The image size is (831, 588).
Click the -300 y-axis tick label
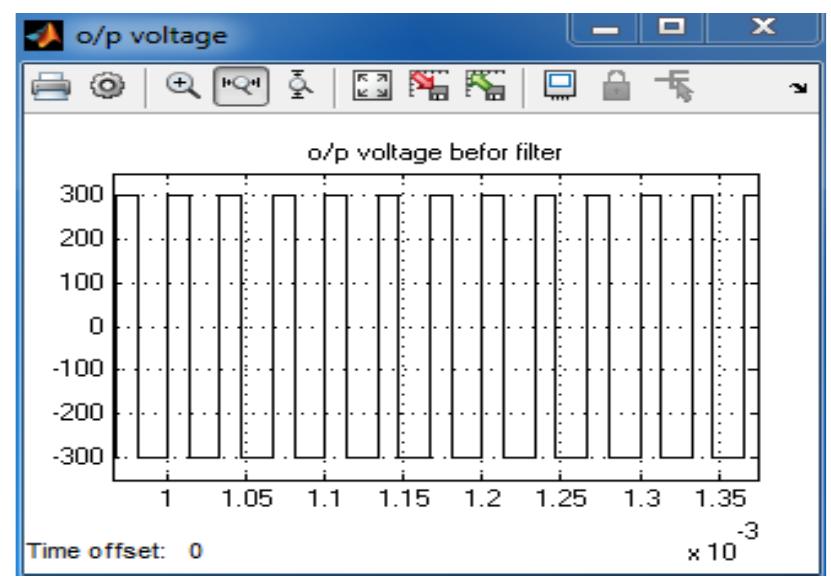tap(78, 457)
